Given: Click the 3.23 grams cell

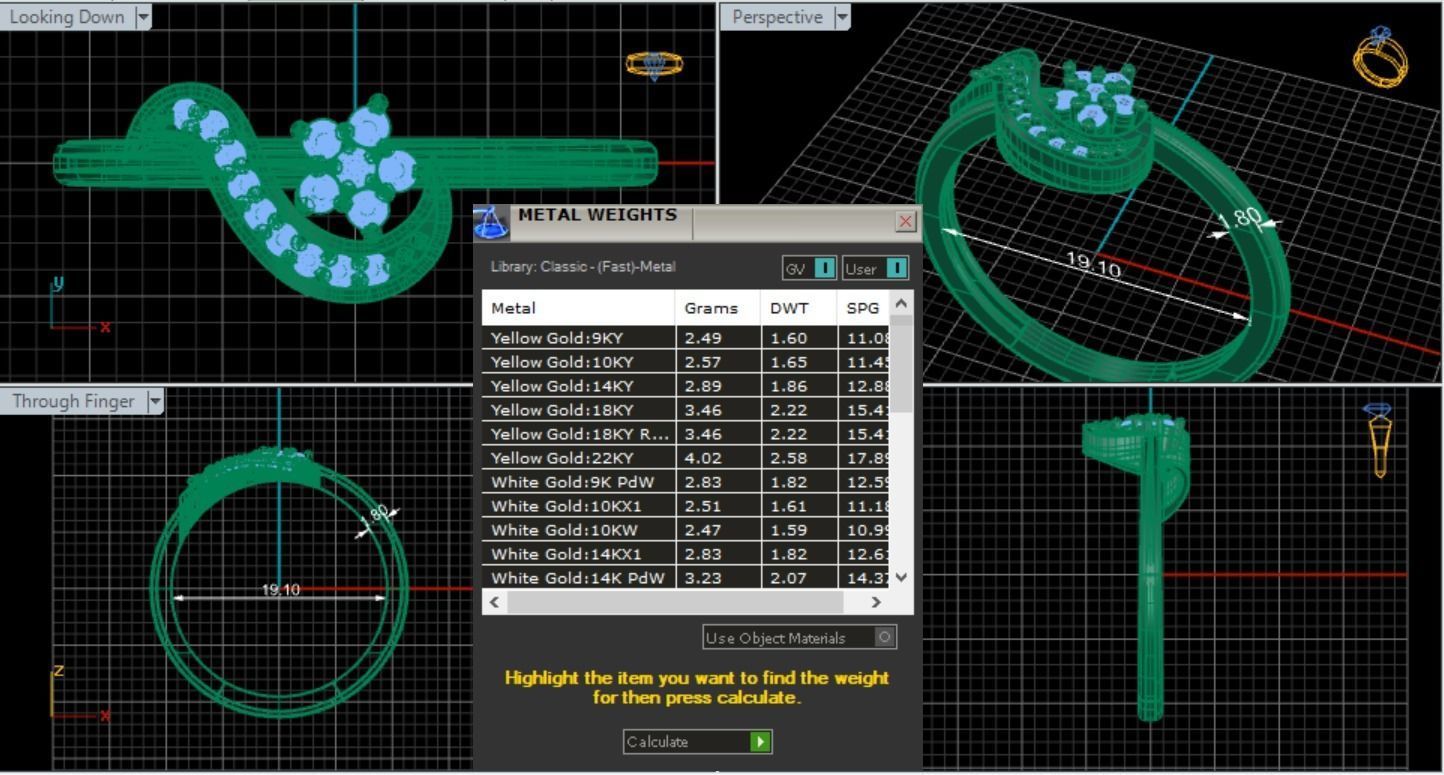Looking at the screenshot, I should pyautogui.click(x=718, y=578).
